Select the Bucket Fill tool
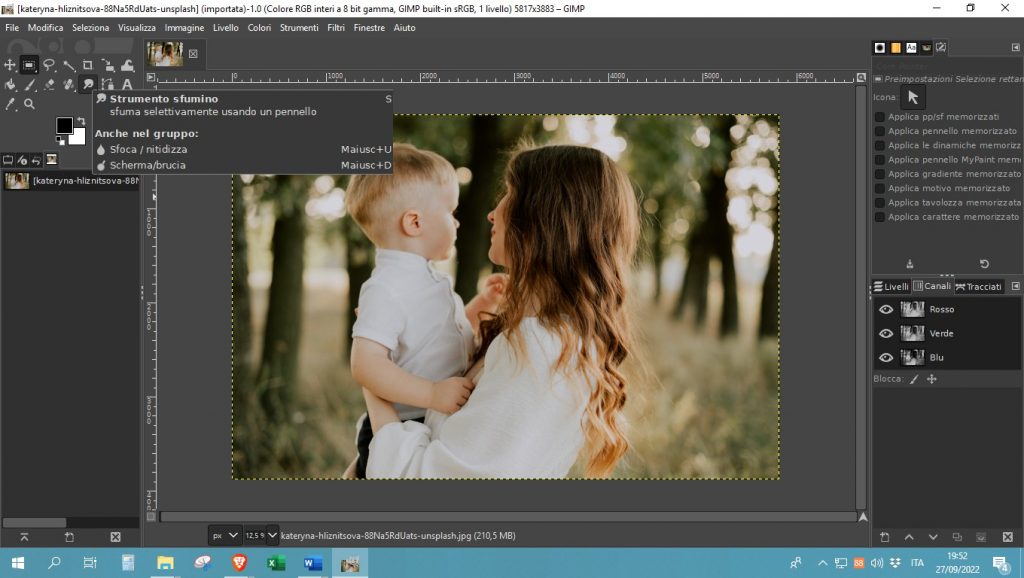 click(x=11, y=83)
